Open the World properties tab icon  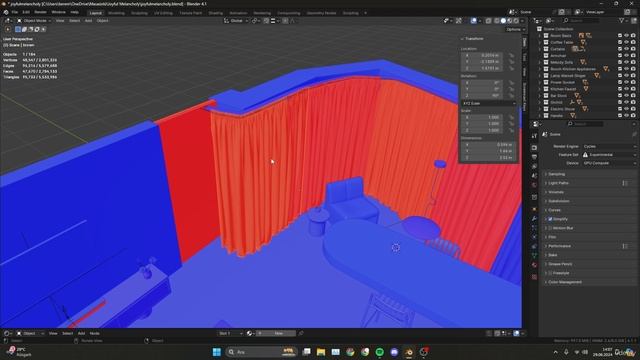[534, 186]
